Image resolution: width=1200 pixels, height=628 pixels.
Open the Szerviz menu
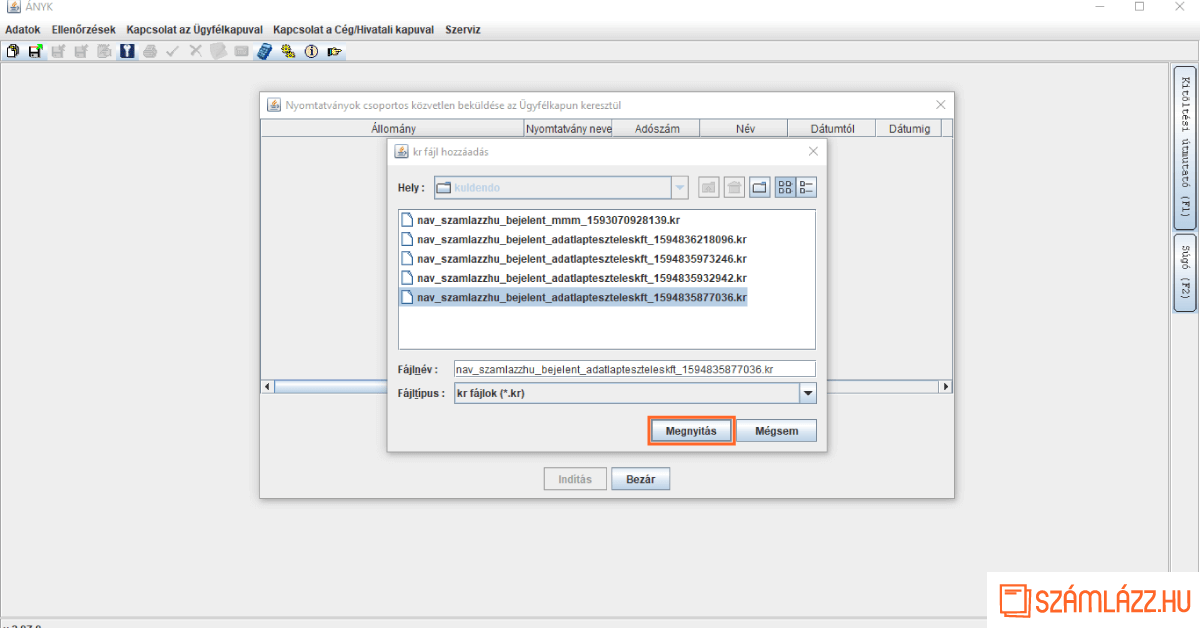click(463, 30)
